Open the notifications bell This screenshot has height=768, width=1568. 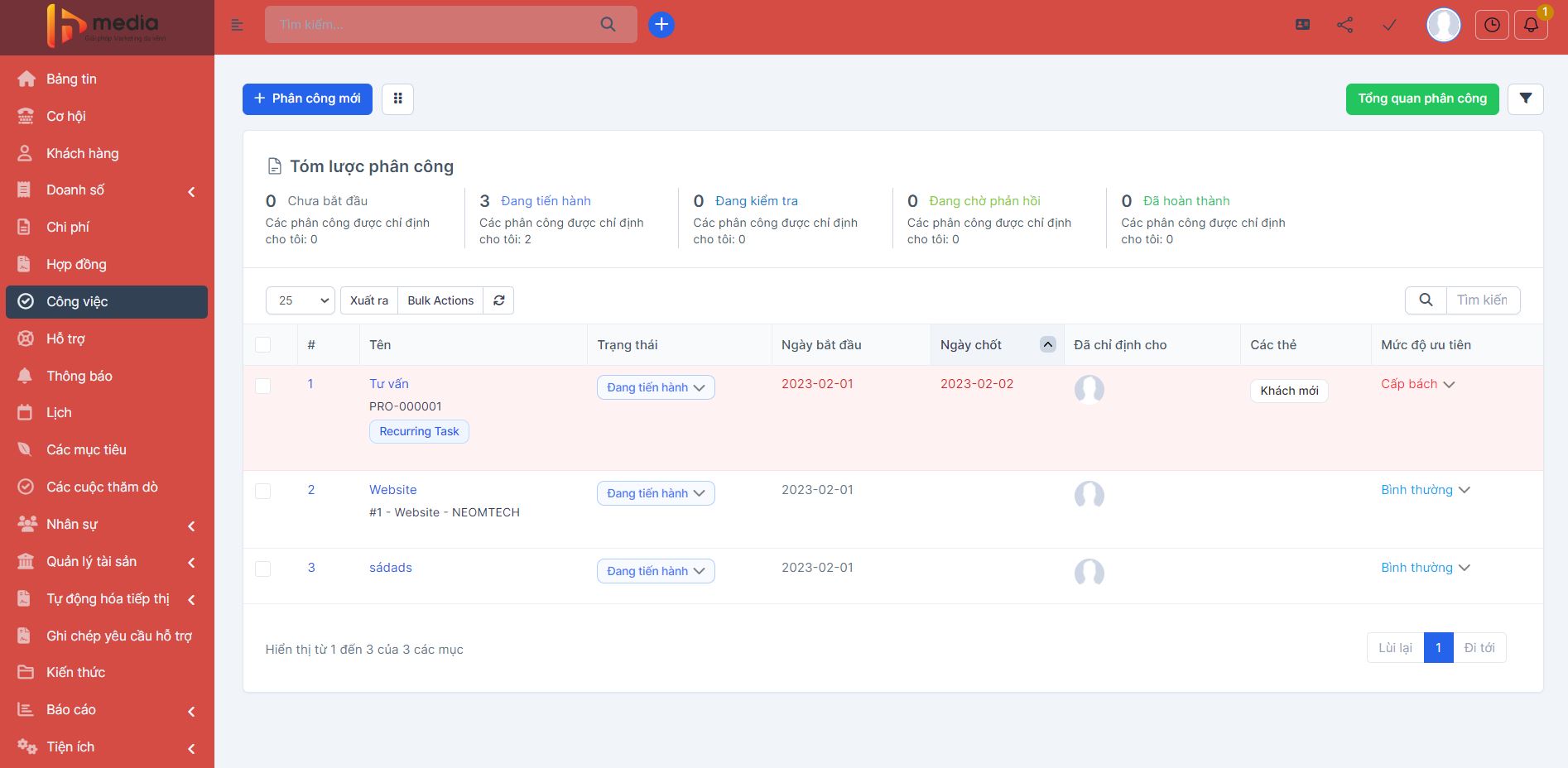click(x=1531, y=25)
